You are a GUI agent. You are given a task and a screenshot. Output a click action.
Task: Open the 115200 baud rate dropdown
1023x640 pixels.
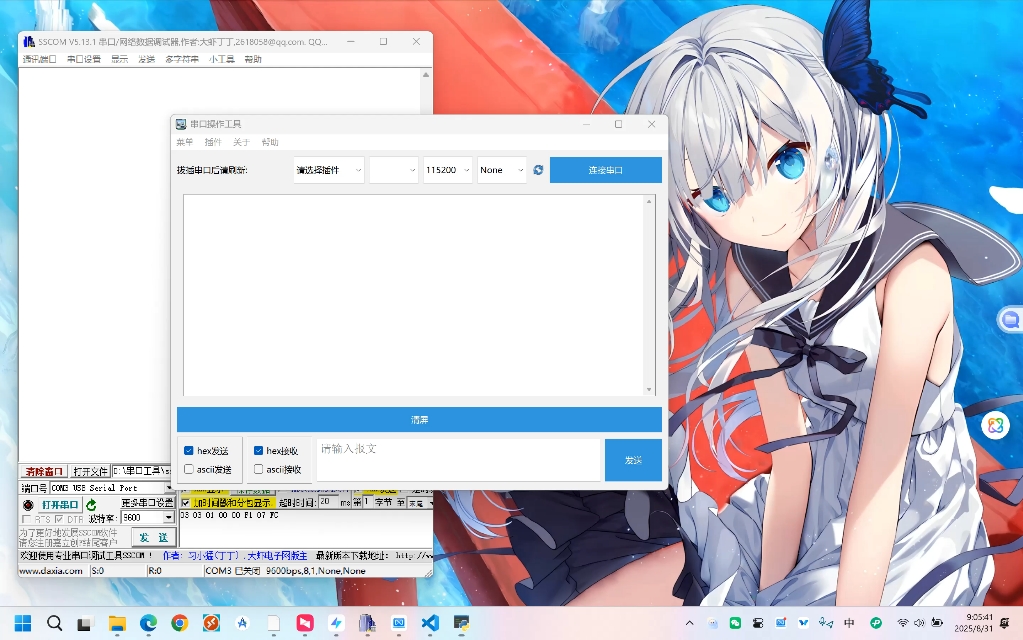[x=448, y=170]
